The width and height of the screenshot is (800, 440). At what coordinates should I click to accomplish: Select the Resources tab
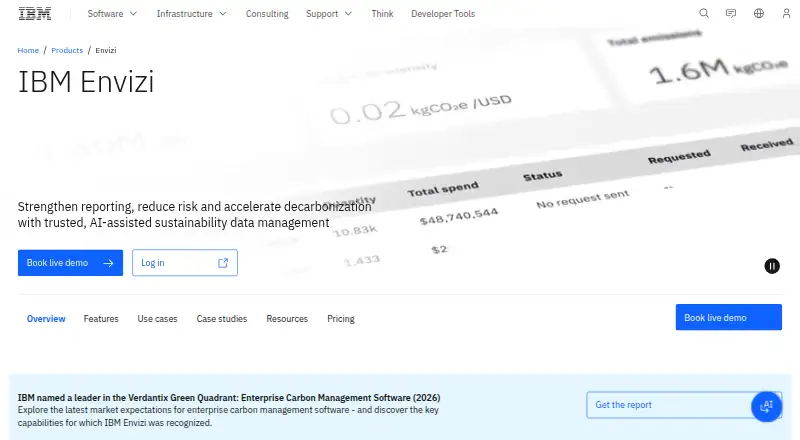(287, 319)
